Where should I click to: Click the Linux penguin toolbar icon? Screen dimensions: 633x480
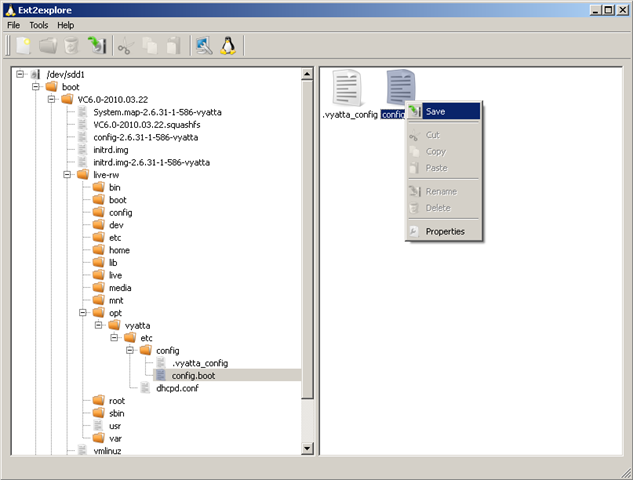pyautogui.click(x=228, y=45)
